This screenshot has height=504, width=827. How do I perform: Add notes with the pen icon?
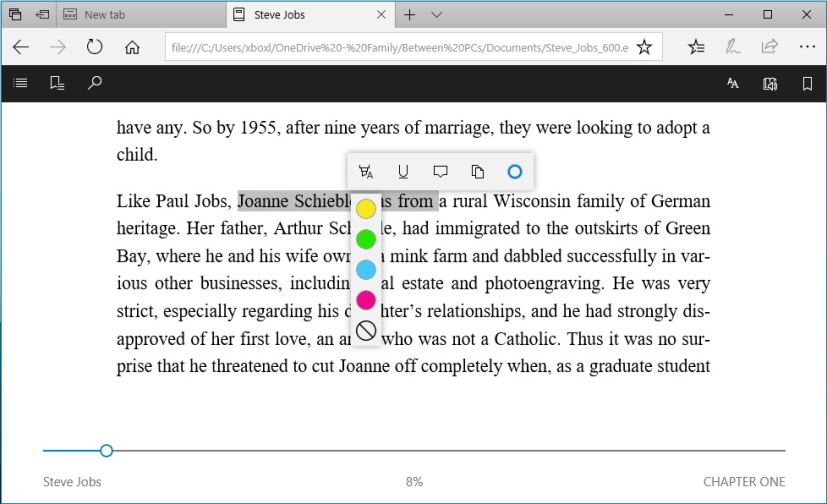coord(733,47)
